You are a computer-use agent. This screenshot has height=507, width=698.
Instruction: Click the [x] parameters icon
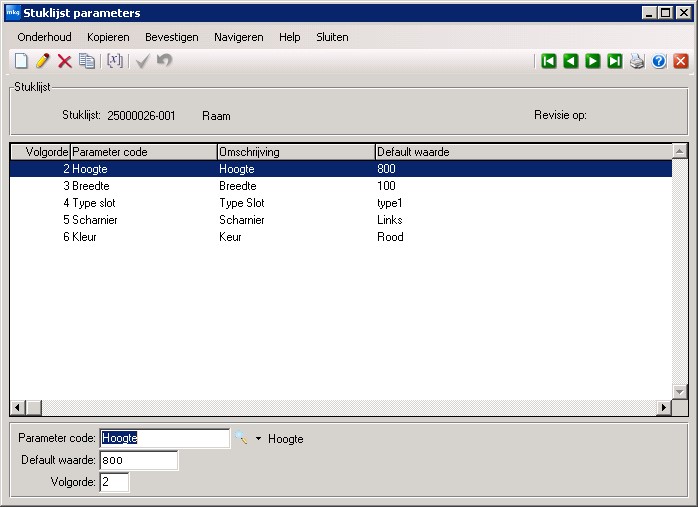[115, 61]
